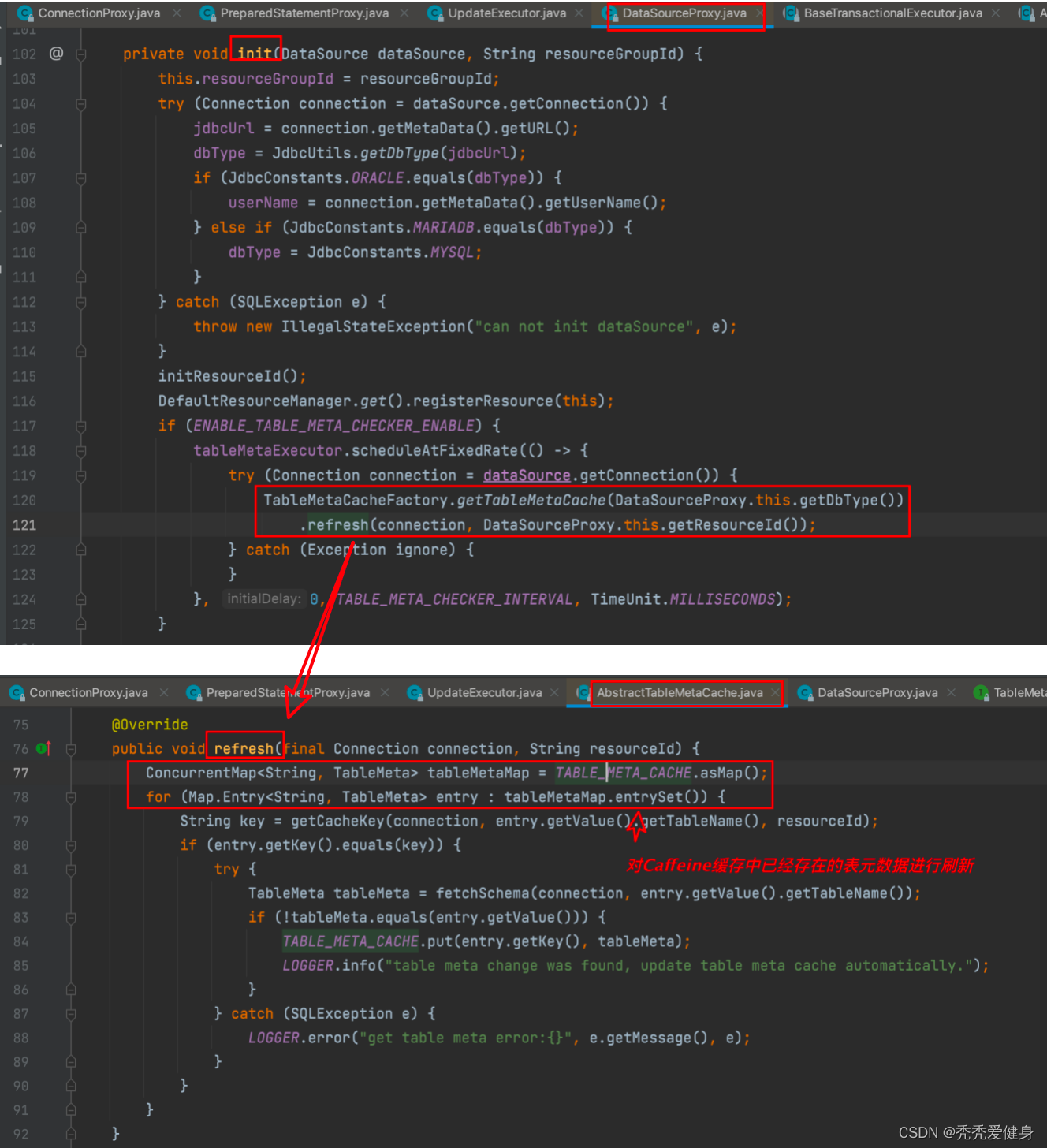Open UpdateExecutor.java tab in AbstractTableMetaCache editor window
1047x1148 pixels.
pos(485,693)
